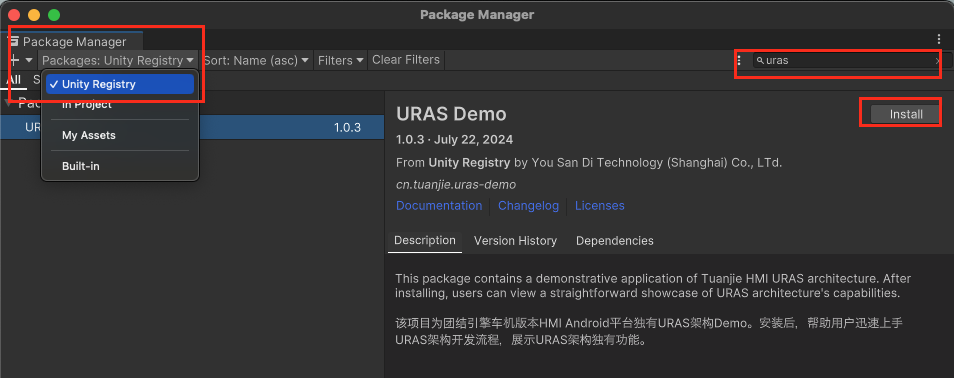This screenshot has height=378, width=954.
Task: Choose Unity Registry in the packages menu
Action: [120, 84]
